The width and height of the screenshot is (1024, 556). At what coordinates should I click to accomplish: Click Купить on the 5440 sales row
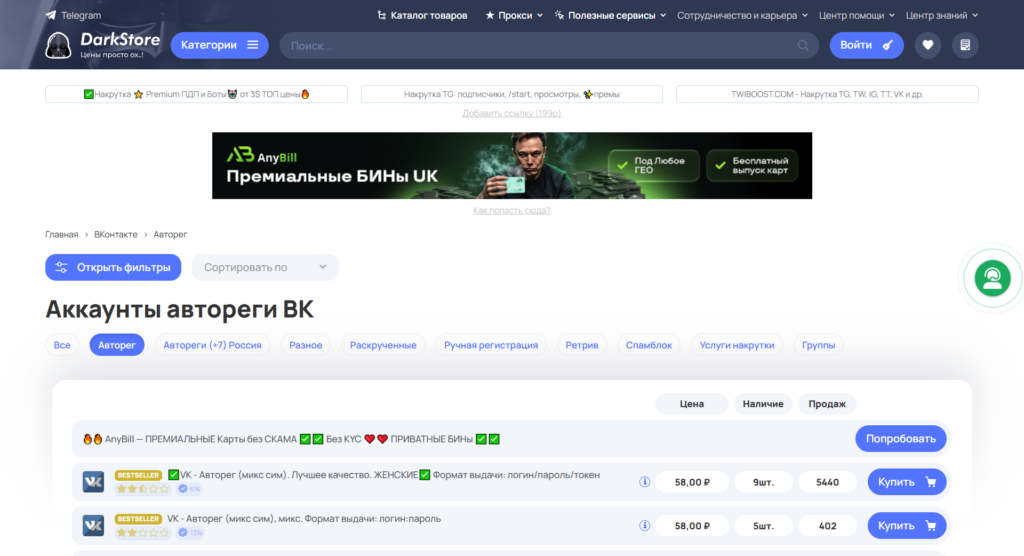[906, 482]
